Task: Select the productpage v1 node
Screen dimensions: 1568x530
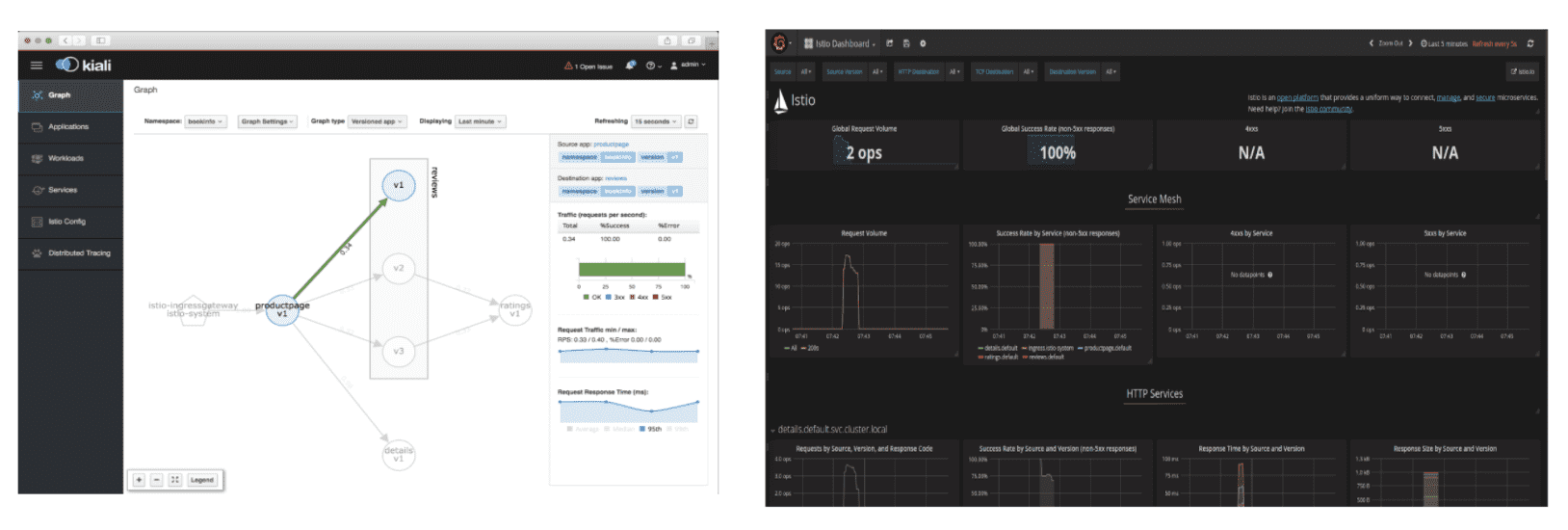Action: tap(282, 310)
